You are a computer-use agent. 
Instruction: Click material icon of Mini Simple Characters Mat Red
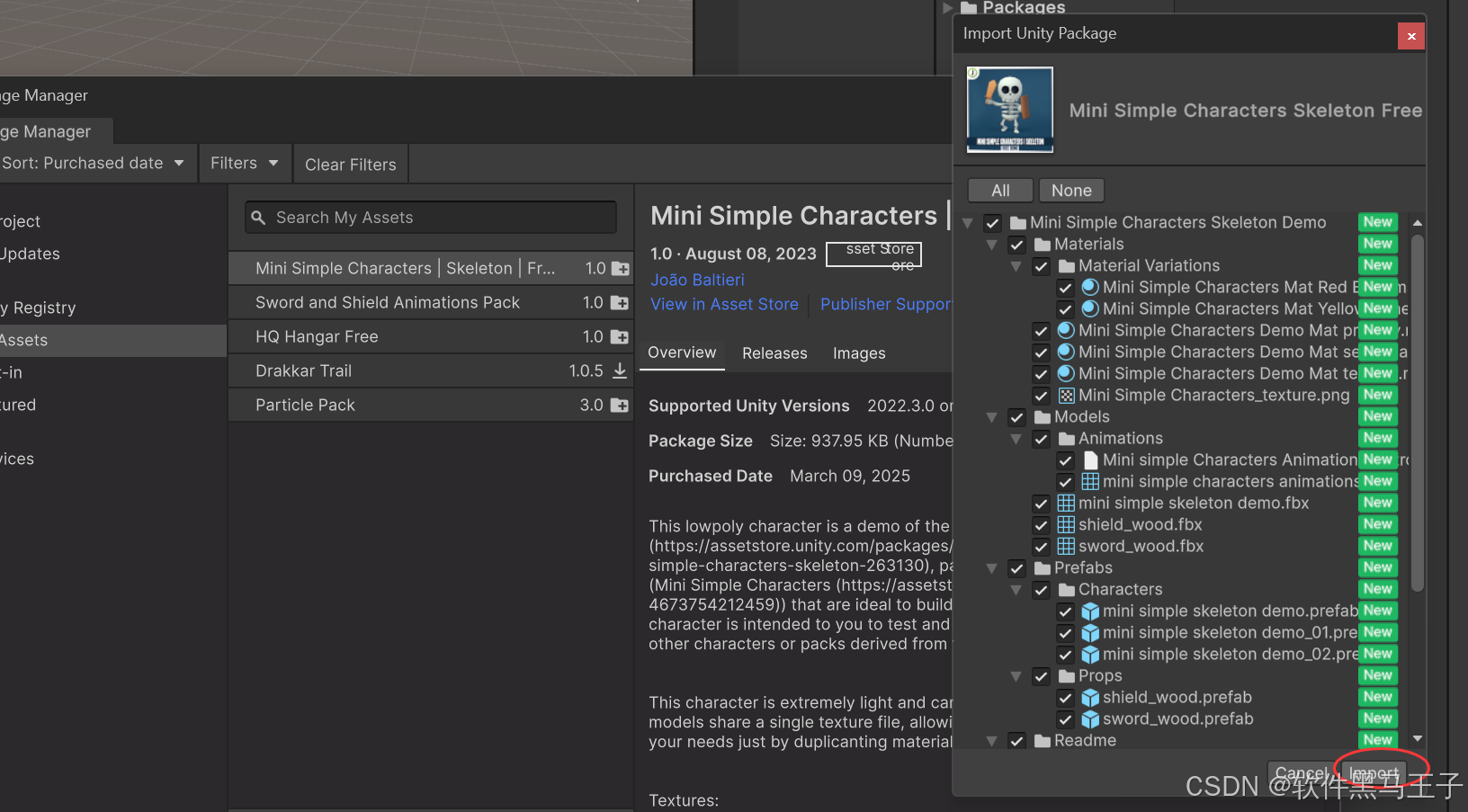1090,287
